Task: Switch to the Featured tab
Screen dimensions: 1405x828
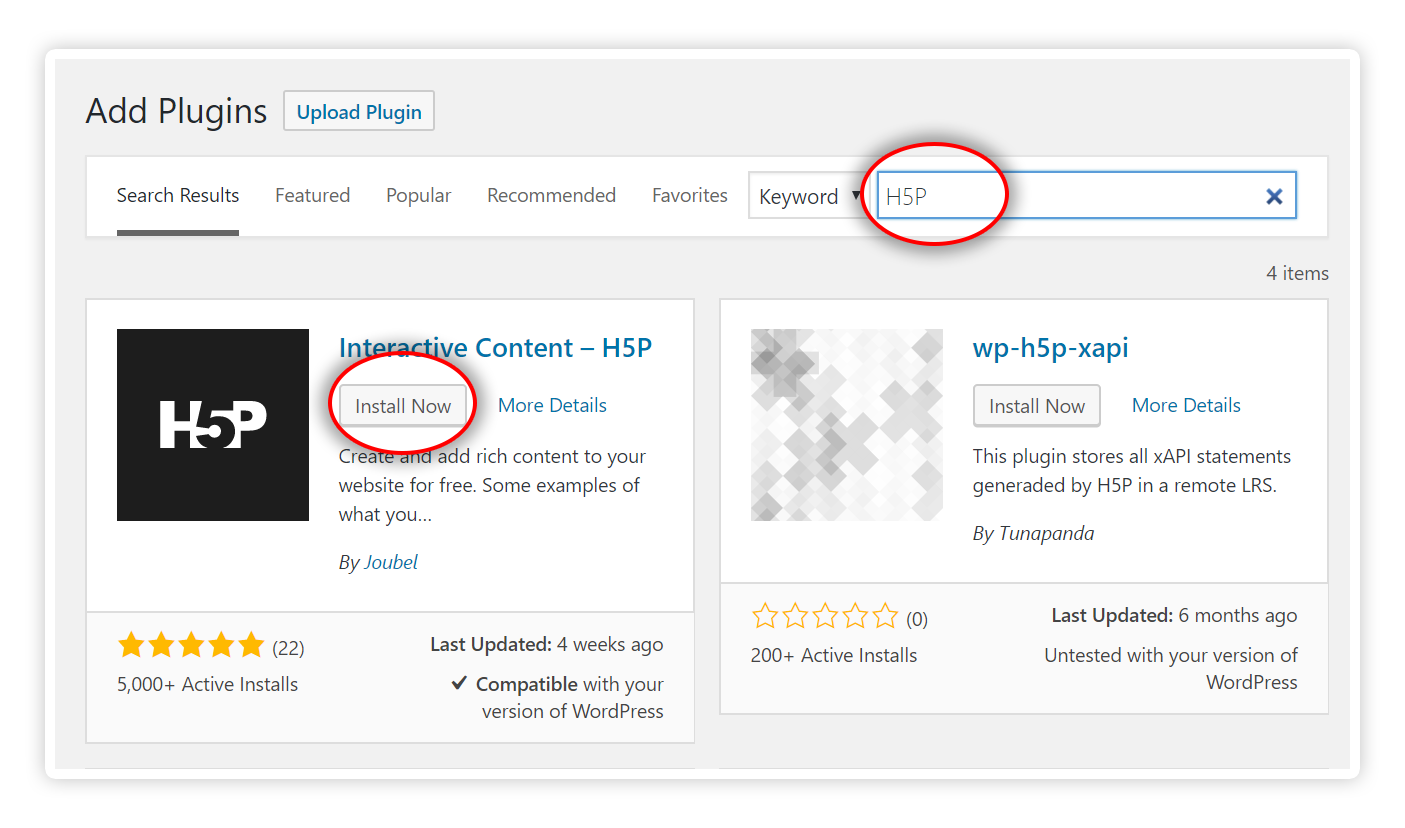Action: (x=312, y=196)
